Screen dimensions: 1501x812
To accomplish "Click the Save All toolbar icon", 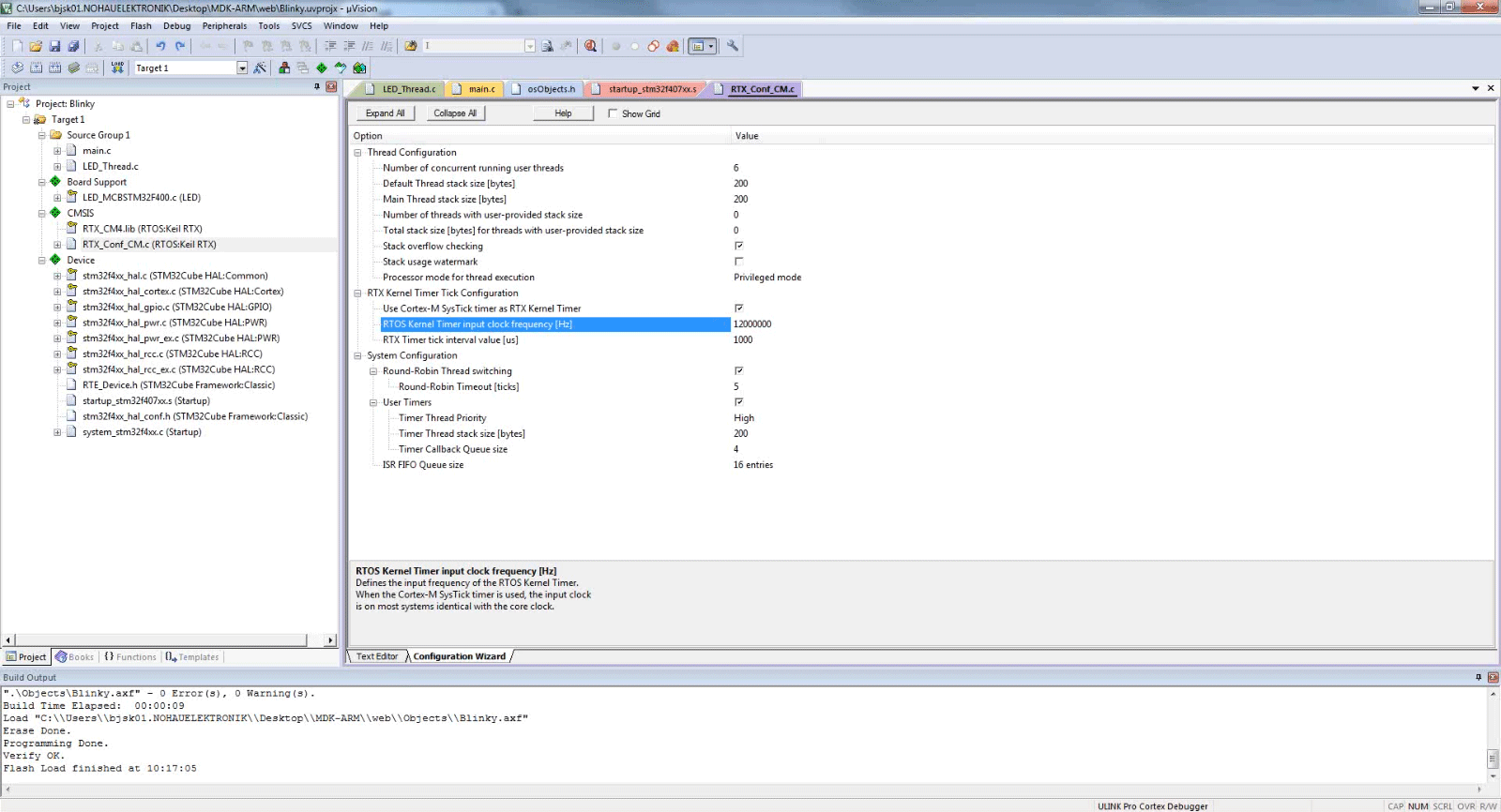I will 73,46.
